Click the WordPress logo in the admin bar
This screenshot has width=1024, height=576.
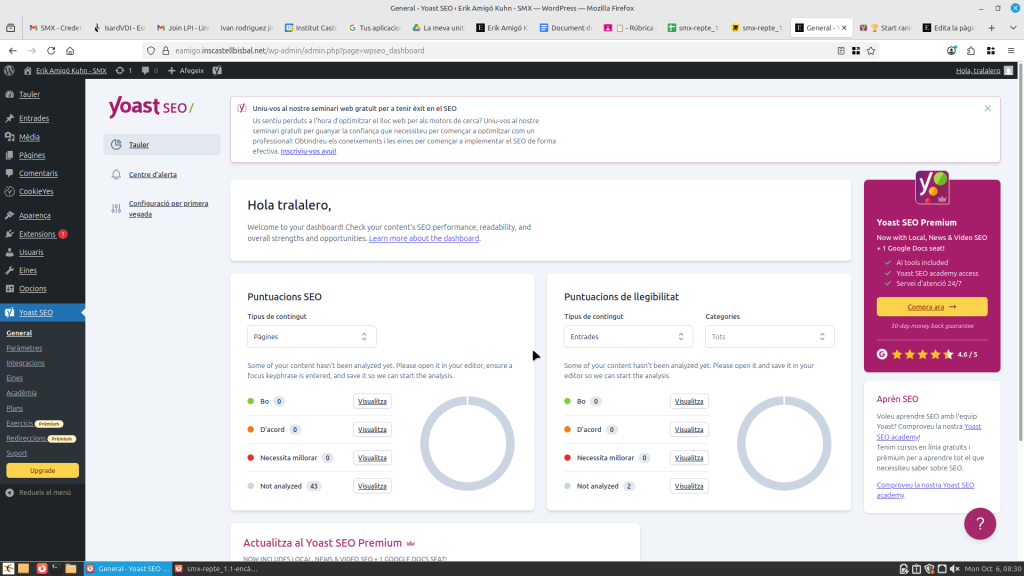pyautogui.click(x=9, y=70)
